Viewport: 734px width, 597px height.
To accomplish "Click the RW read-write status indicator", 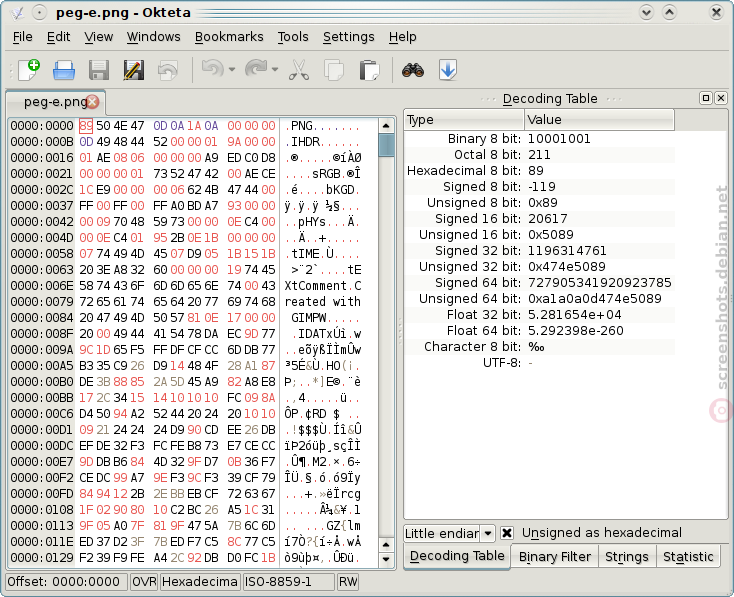I will click(348, 582).
